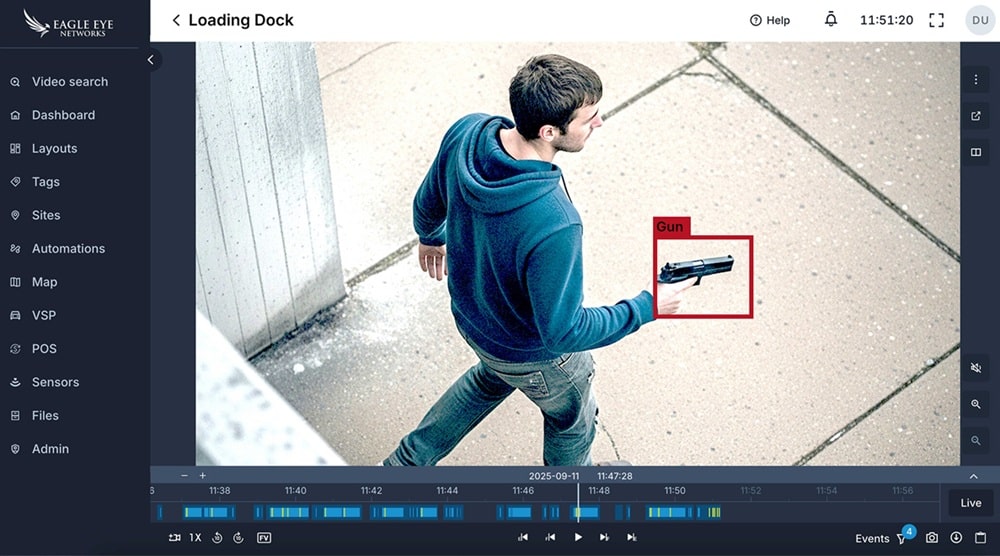Collapse the left sidebar
Viewport: 1000px width, 556px height.
coord(151,60)
